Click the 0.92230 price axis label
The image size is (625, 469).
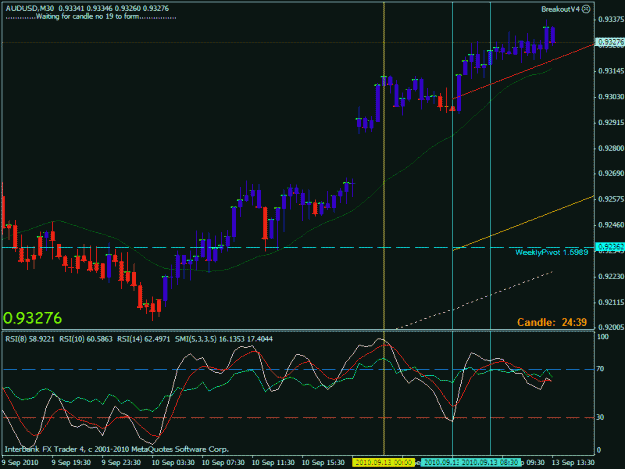[611, 277]
